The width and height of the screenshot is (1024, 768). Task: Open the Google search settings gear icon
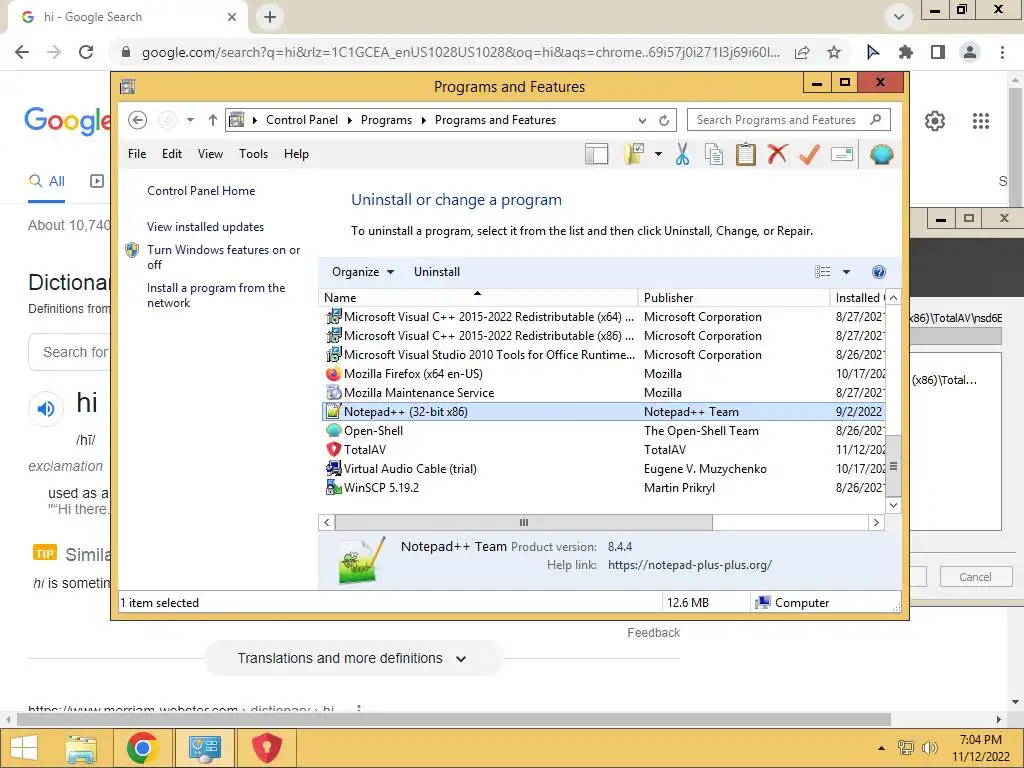pos(935,121)
